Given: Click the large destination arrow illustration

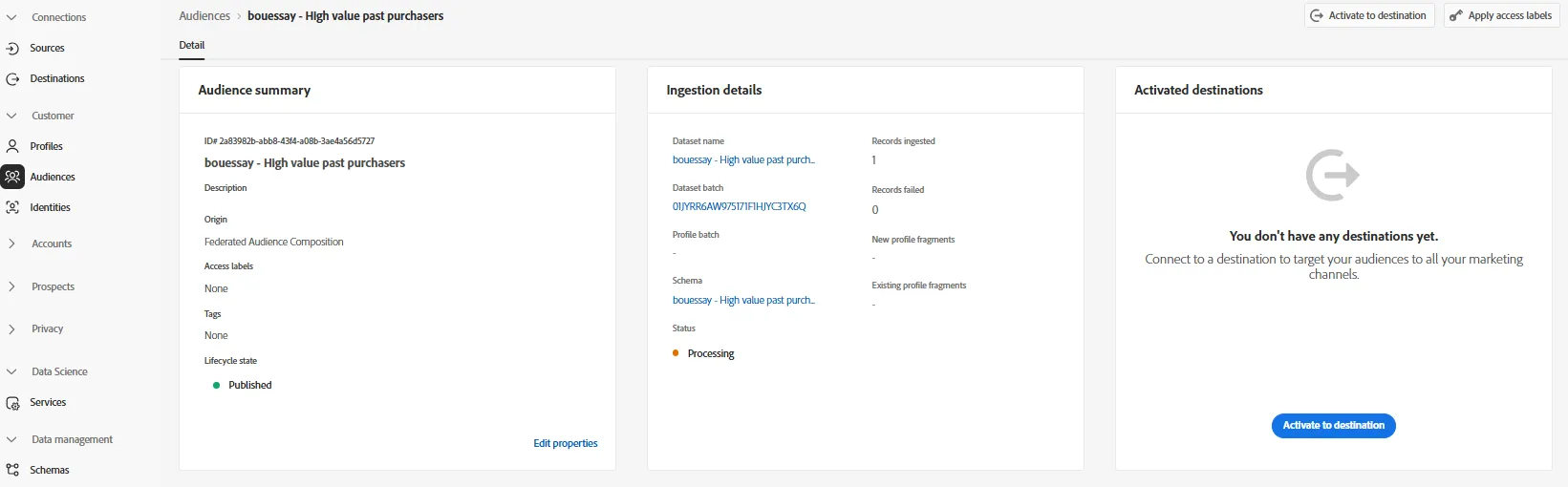Looking at the screenshot, I should (1333, 175).
